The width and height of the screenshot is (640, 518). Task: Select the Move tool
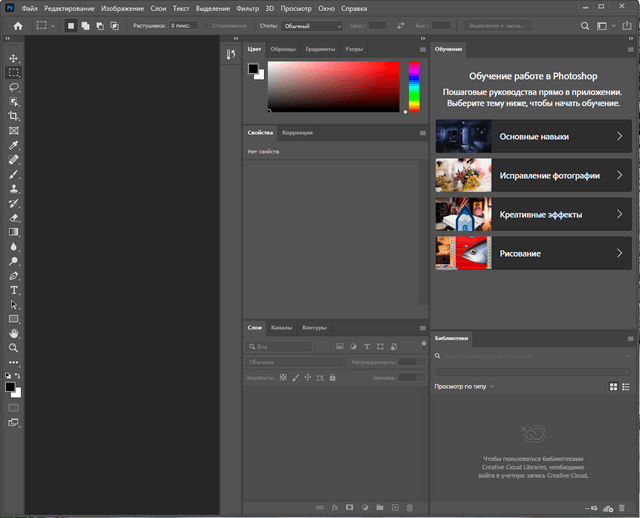point(14,59)
